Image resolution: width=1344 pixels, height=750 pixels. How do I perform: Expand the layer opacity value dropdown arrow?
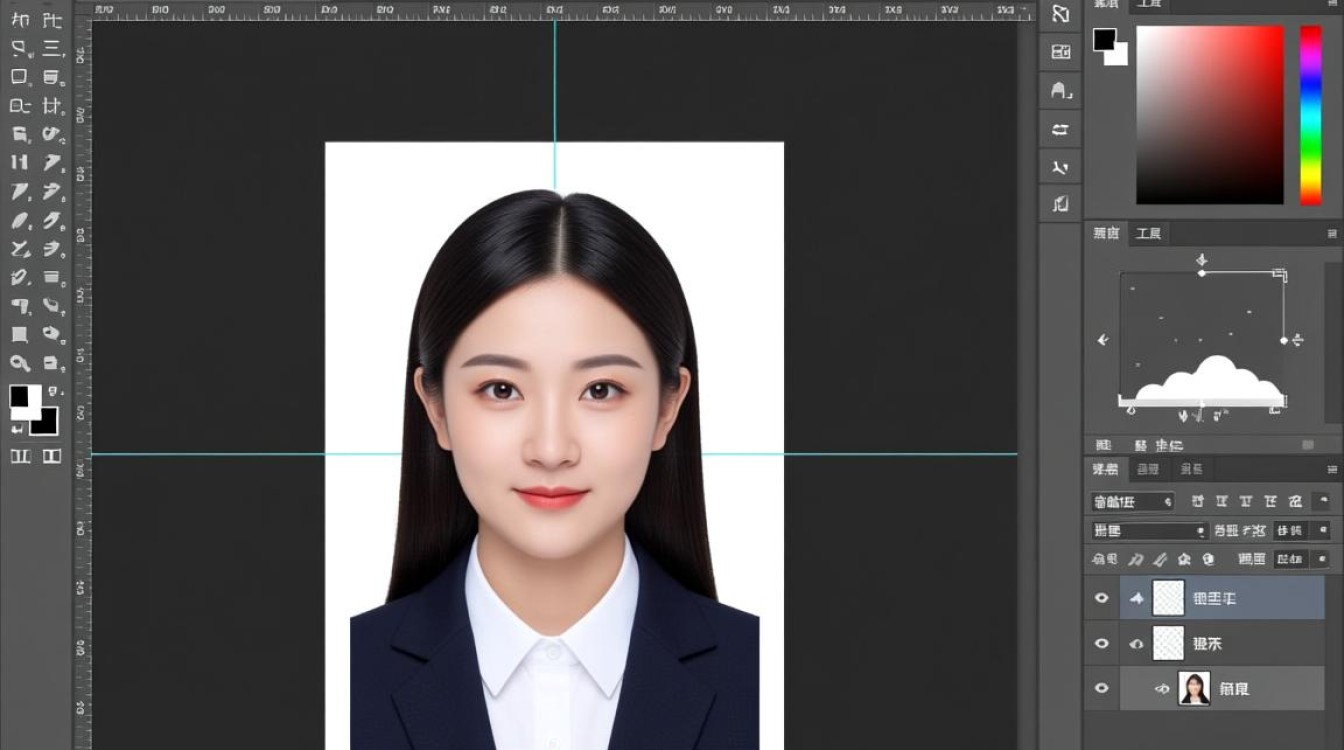(x=1323, y=531)
